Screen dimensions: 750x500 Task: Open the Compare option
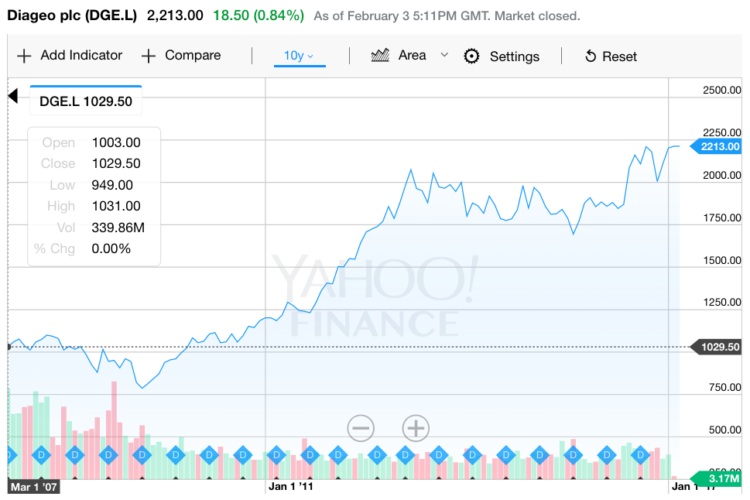(193, 56)
